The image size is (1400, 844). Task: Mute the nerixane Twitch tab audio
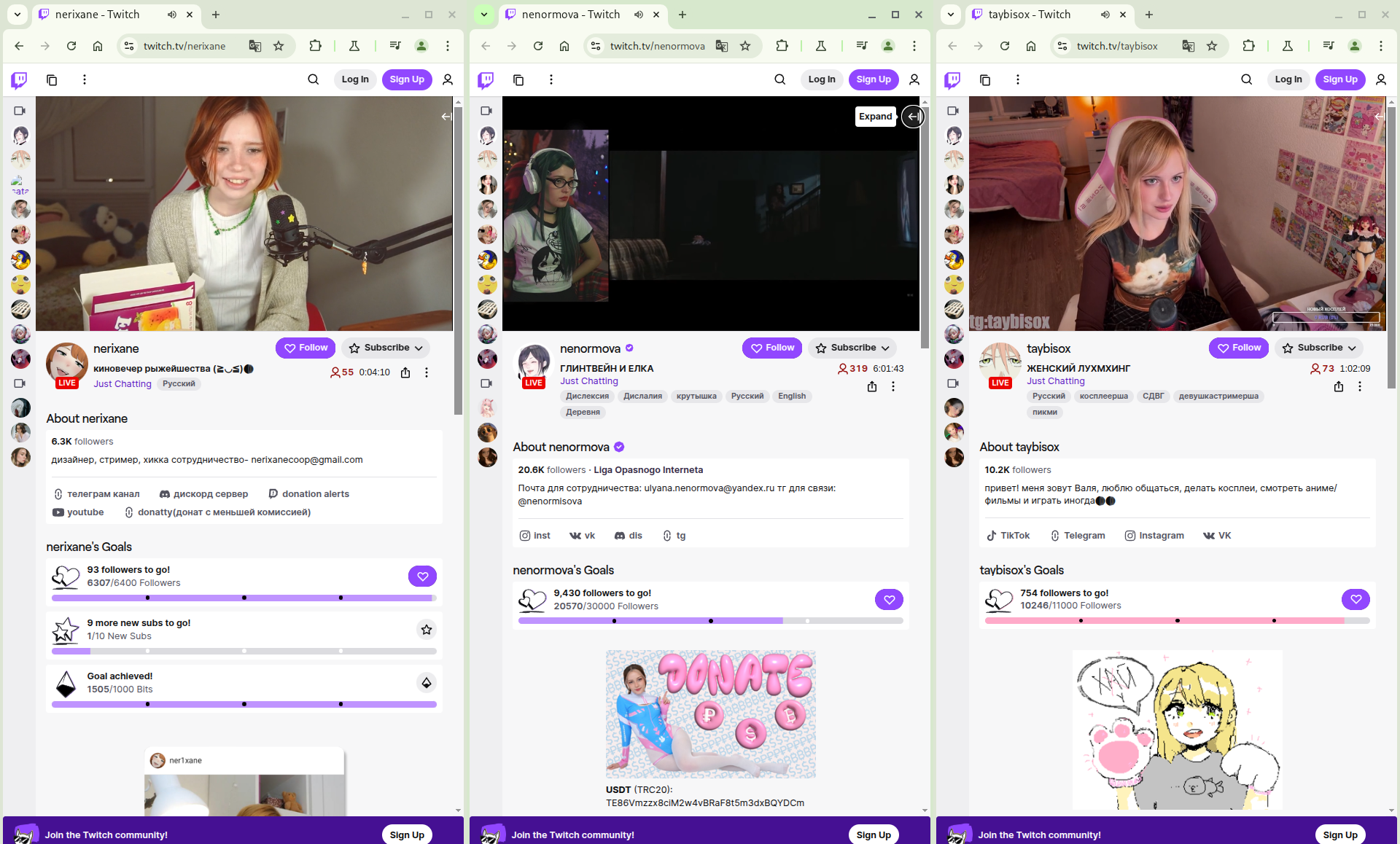172,15
